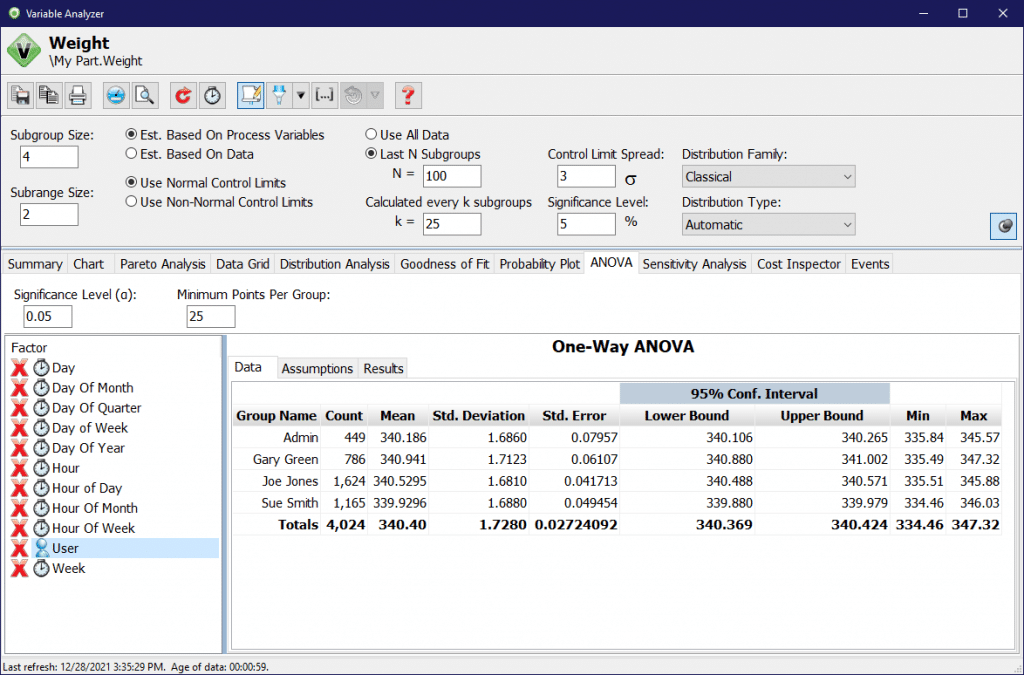
Task: Click the Save icon in the toolbar
Action: click(x=20, y=95)
